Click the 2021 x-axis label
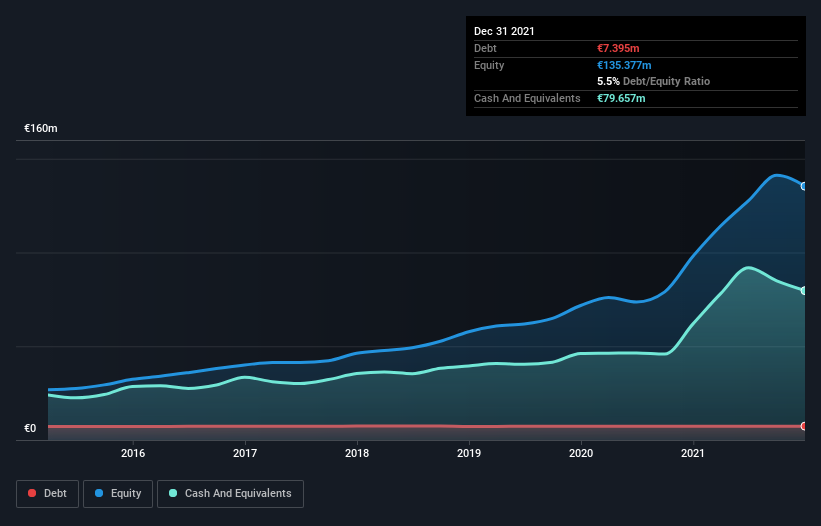The height and width of the screenshot is (526, 821). 693,453
